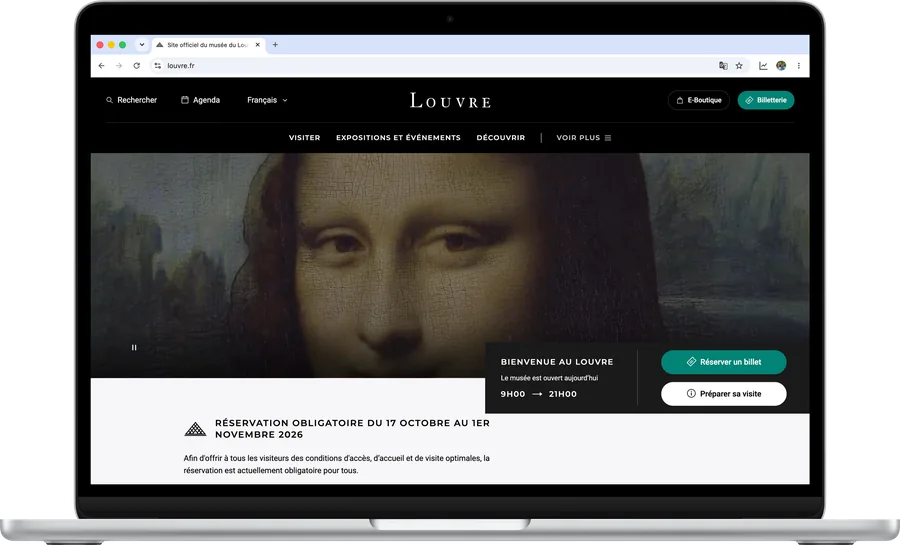Open a new tab with plus
The image size is (900, 545).
pos(275,45)
